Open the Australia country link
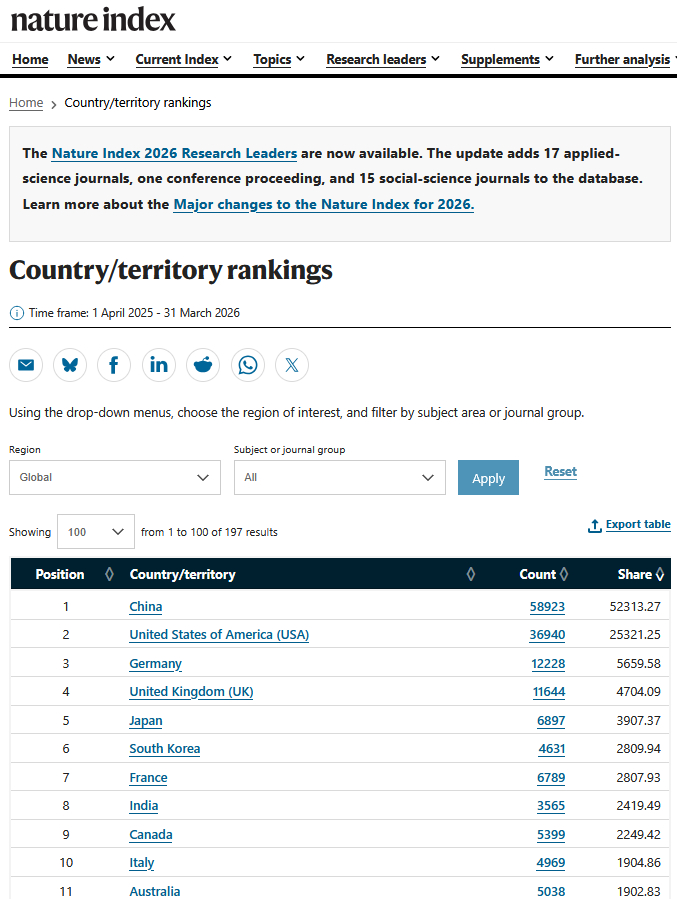677x899 pixels. (x=155, y=892)
